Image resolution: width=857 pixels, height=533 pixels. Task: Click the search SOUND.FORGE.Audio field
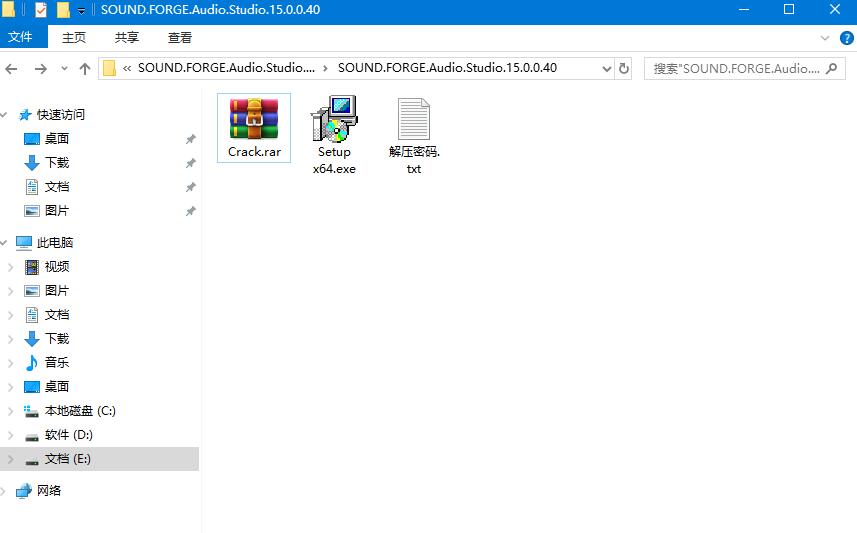(x=744, y=69)
